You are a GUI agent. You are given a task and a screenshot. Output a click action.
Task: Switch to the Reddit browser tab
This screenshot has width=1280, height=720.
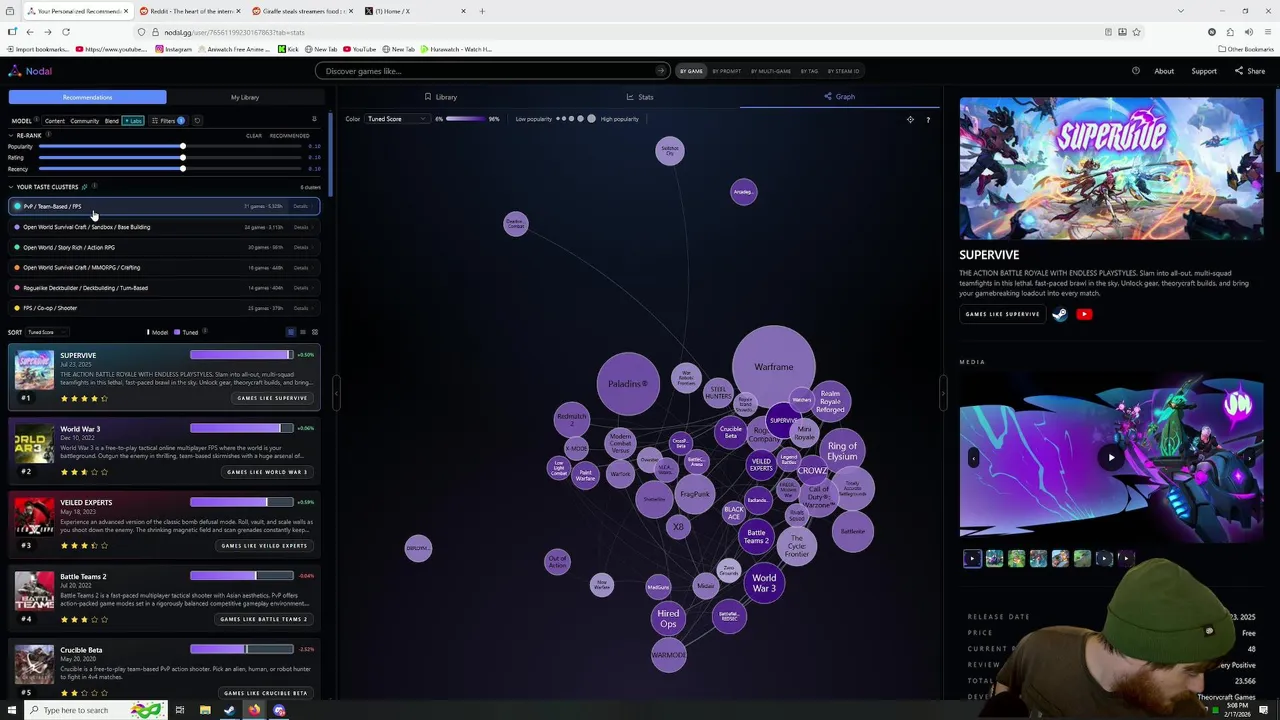pos(189,11)
